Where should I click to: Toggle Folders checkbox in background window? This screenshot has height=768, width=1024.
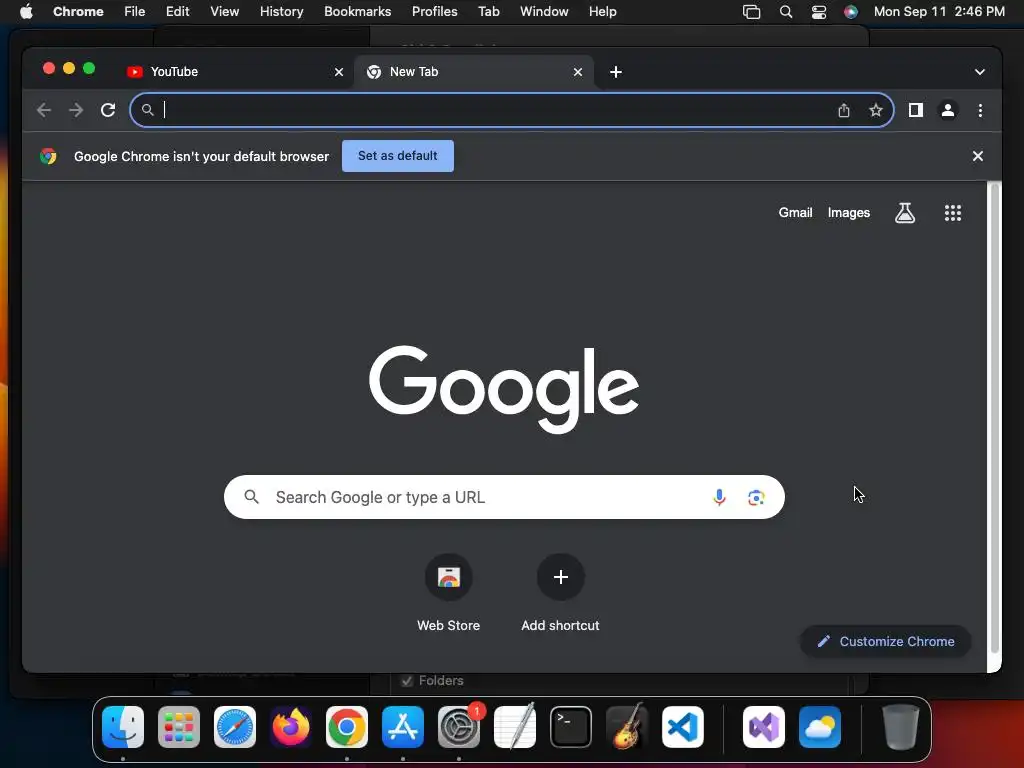click(x=407, y=680)
